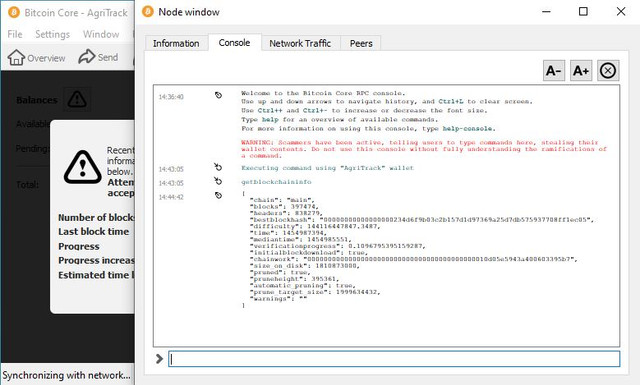
Task: Click the Executing command using AgriTrack text
Action: pyautogui.click(x=327, y=168)
